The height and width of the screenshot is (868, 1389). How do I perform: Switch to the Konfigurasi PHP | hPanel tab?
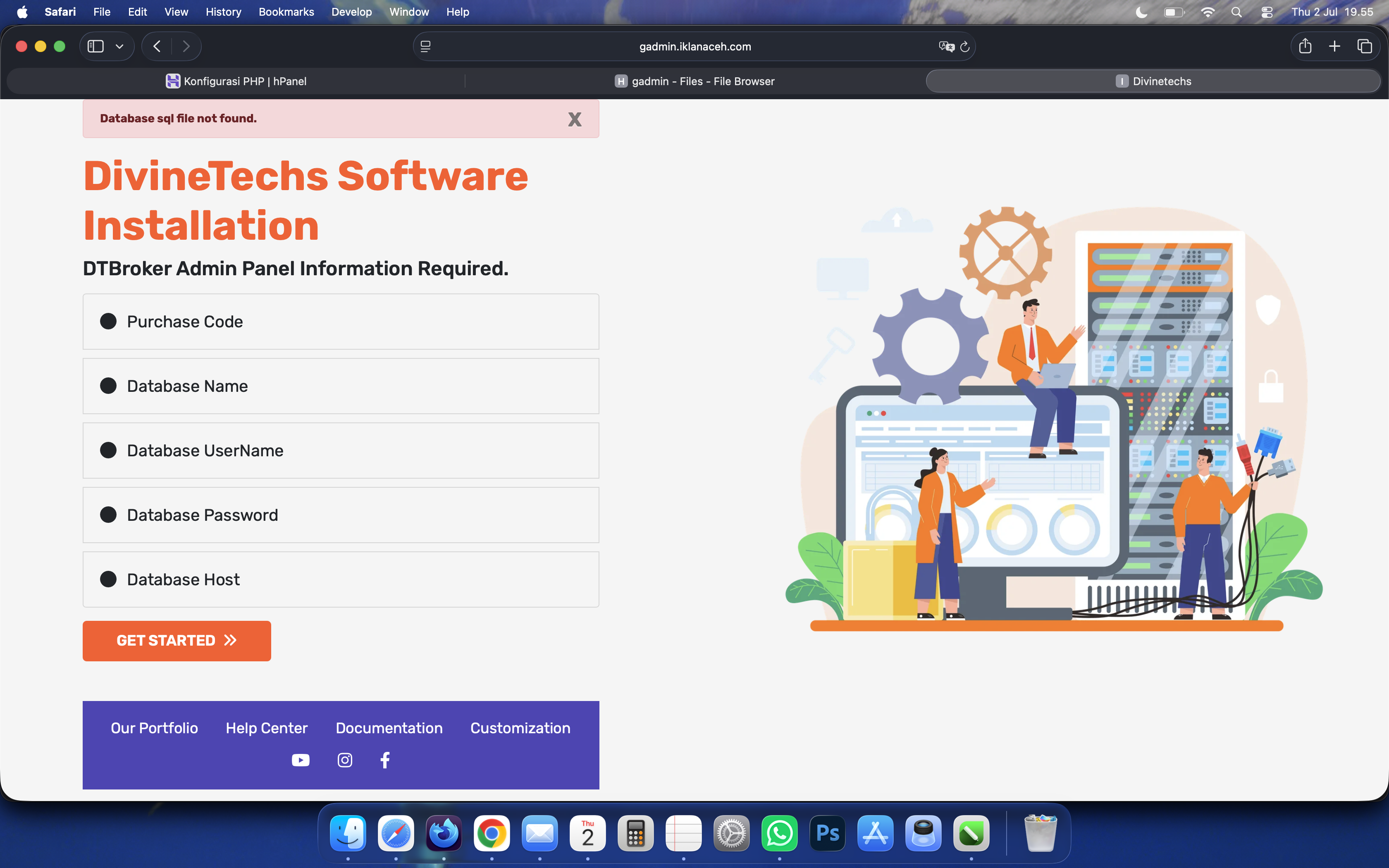(236, 81)
